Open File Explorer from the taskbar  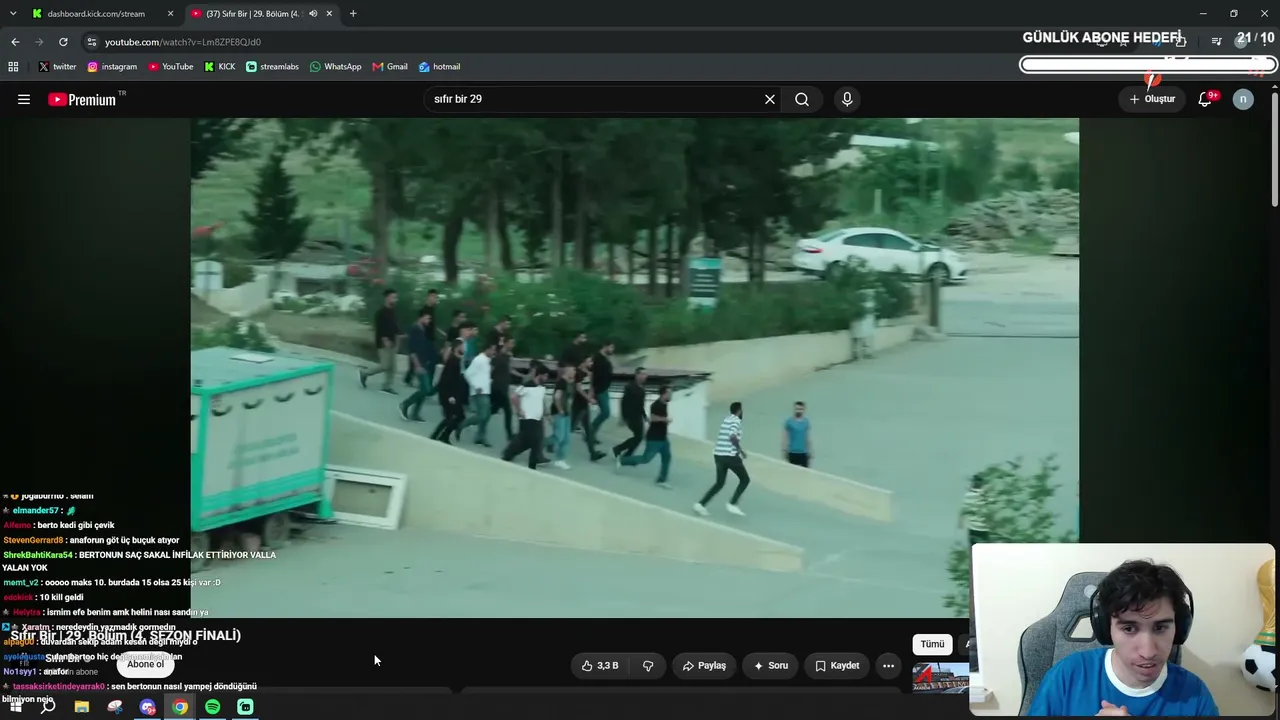tap(82, 707)
